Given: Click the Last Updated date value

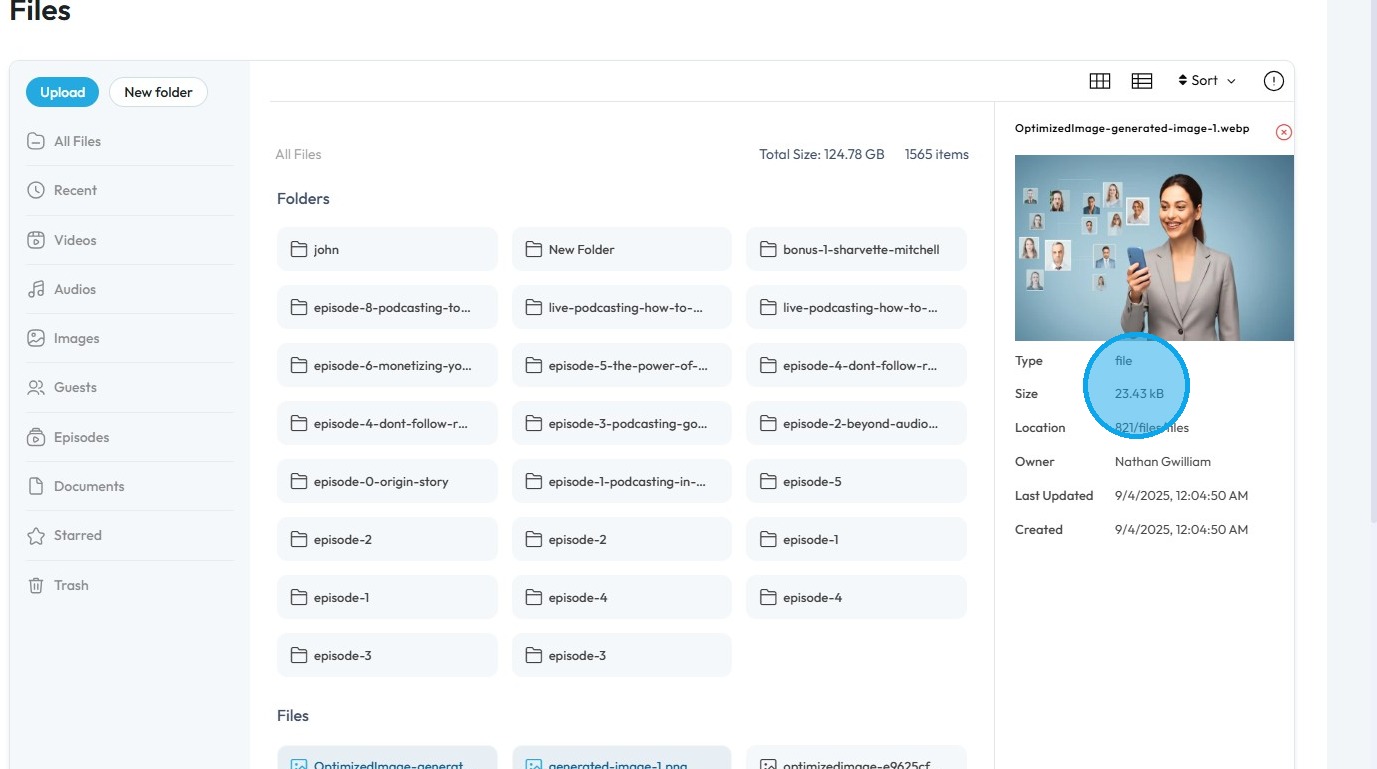Looking at the screenshot, I should coord(1181,495).
